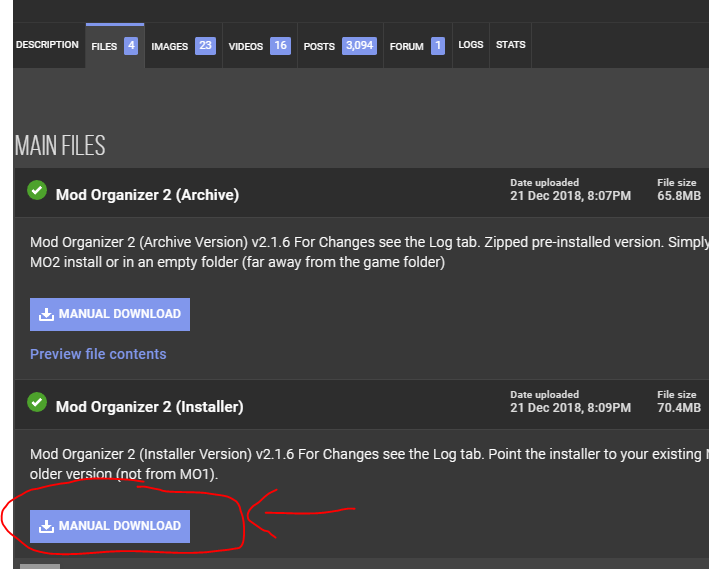Click the Files count badge 4
Viewport: 709px width, 569px height.
pos(131,46)
